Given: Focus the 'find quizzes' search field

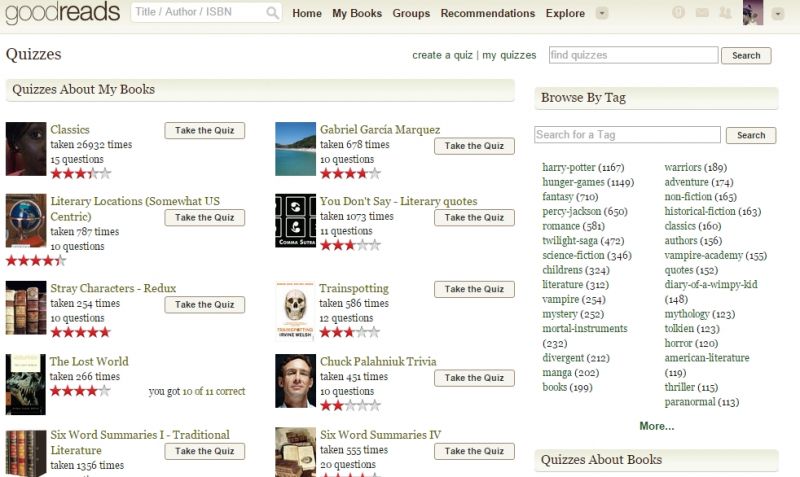Looking at the screenshot, I should [633, 55].
